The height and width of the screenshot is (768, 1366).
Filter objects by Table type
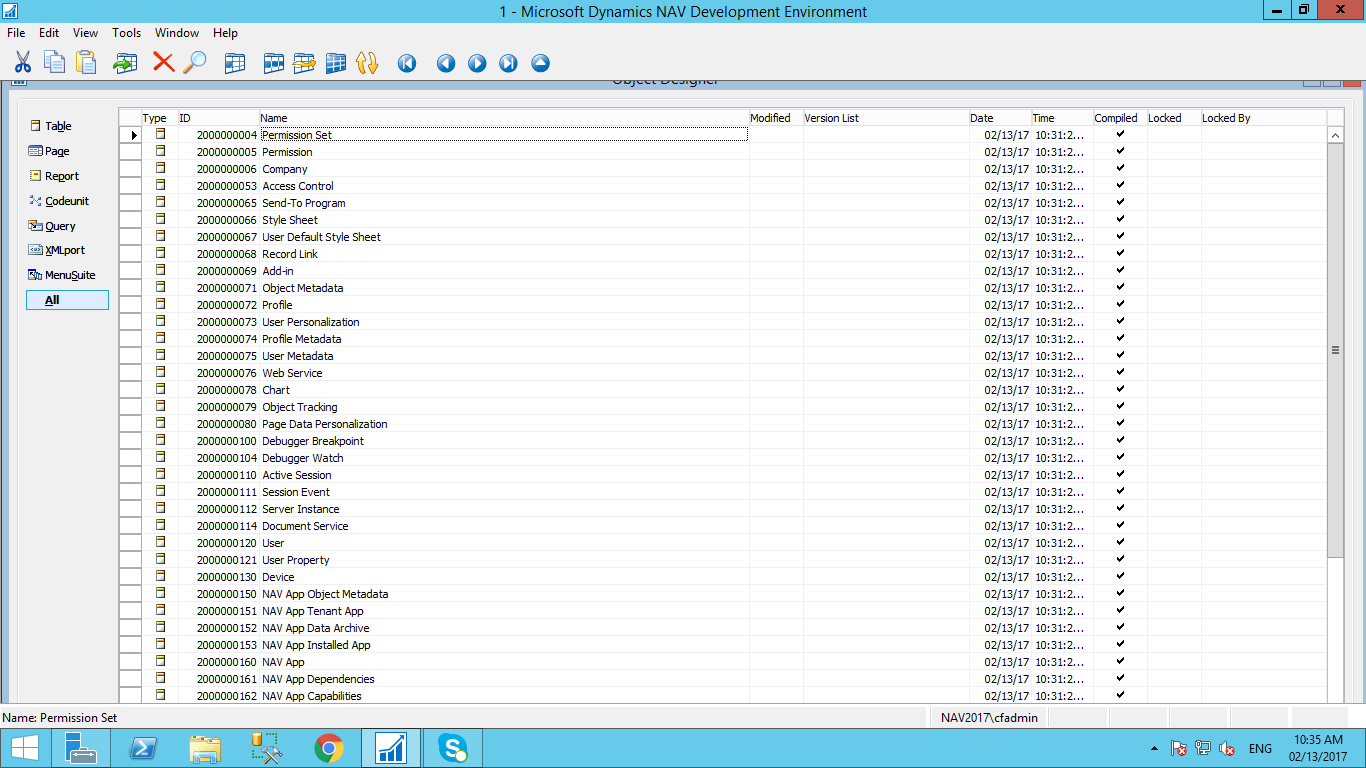67,126
